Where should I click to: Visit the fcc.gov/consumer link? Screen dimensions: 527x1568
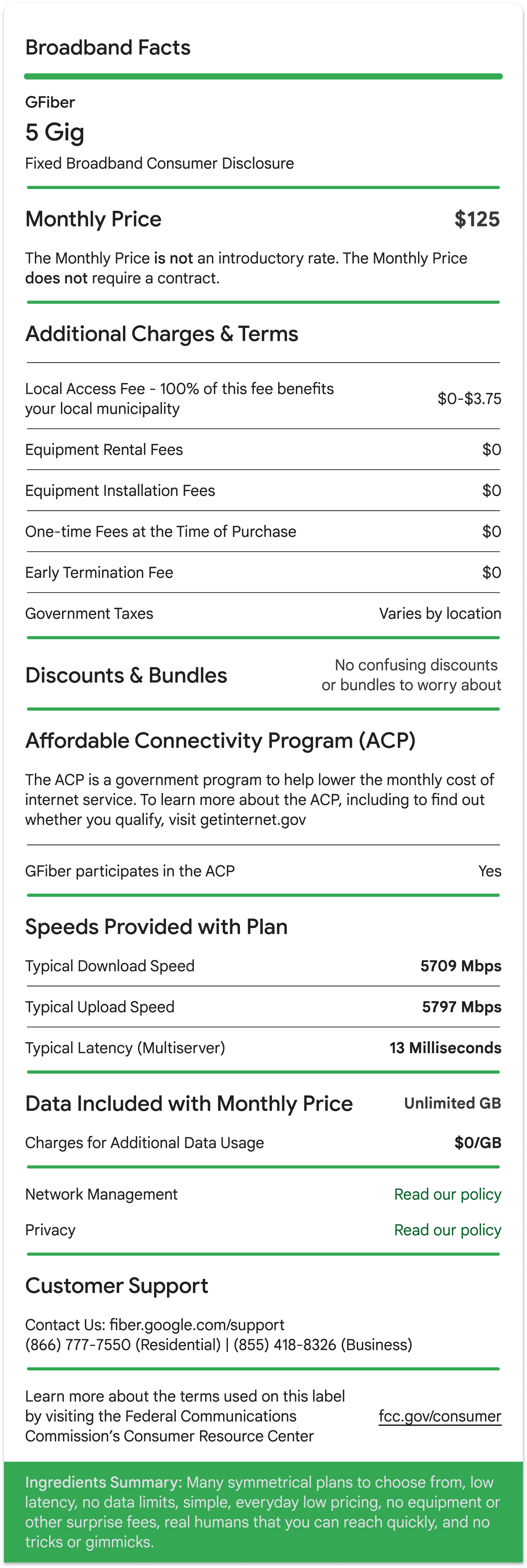point(439,1416)
